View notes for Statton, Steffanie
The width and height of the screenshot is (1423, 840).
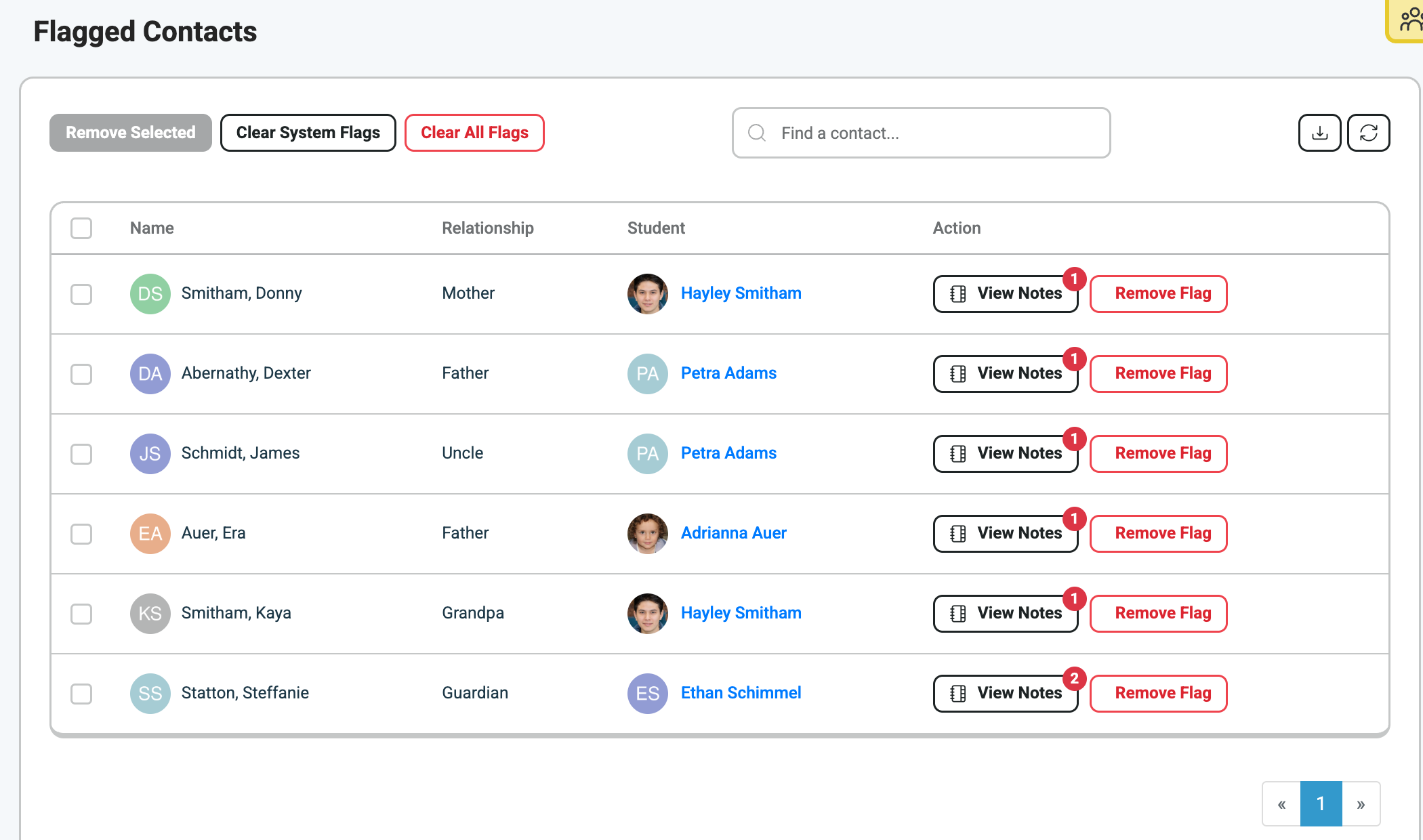[x=1006, y=693]
